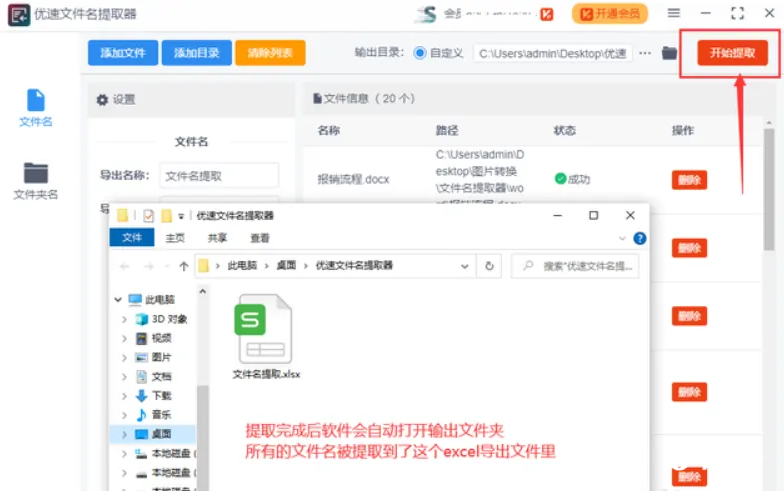Select the 报销流程.docx file name
Image resolution: width=784 pixels, height=491 pixels.
(x=353, y=180)
